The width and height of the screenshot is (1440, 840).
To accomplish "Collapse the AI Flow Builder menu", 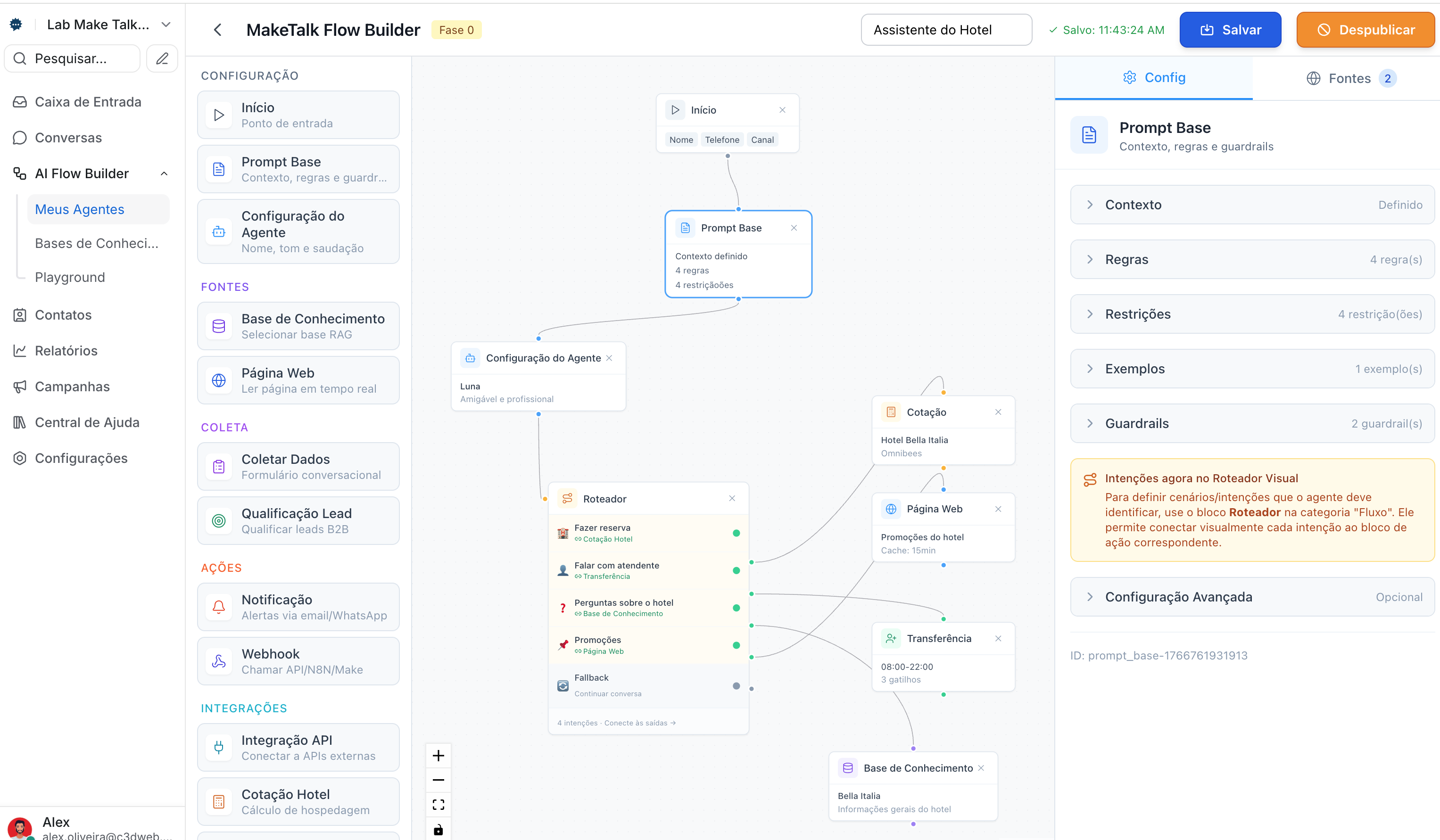I will coord(164,174).
